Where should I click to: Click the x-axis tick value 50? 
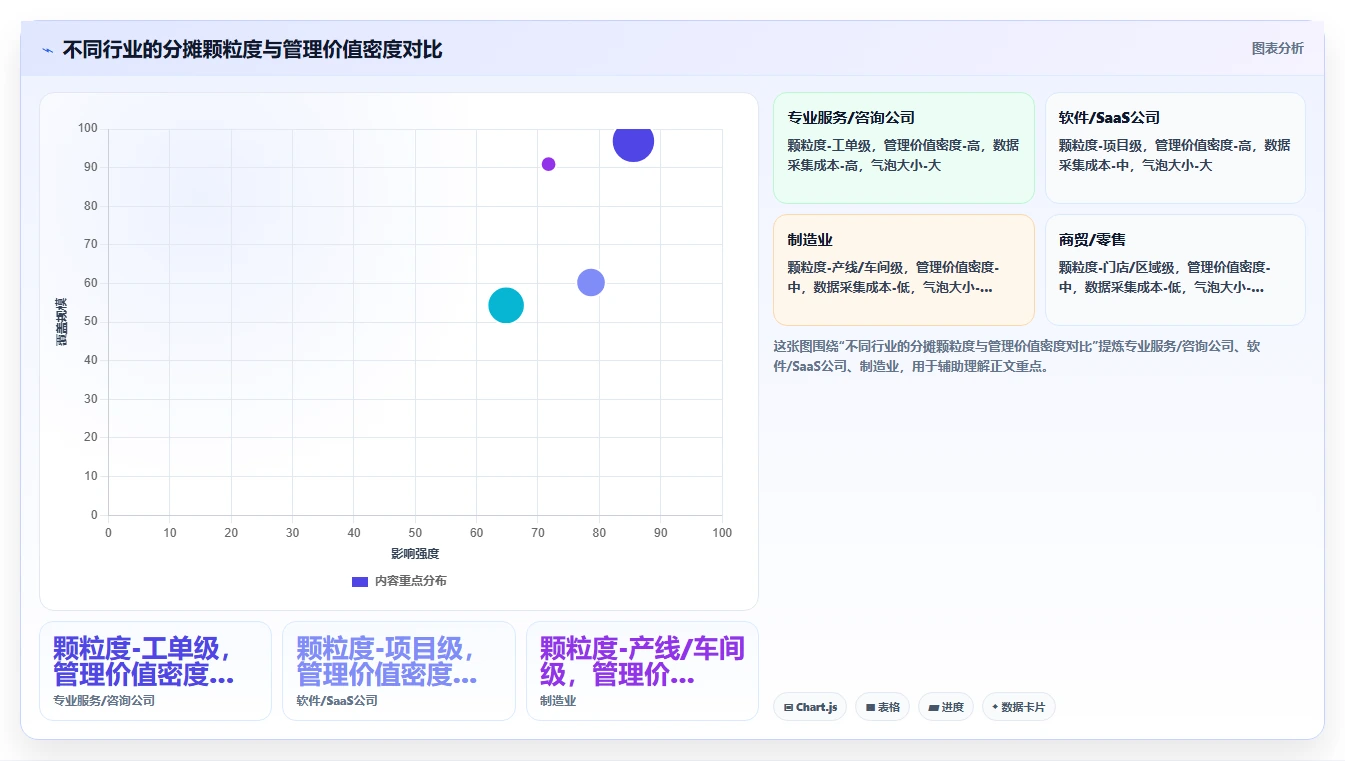[415, 533]
